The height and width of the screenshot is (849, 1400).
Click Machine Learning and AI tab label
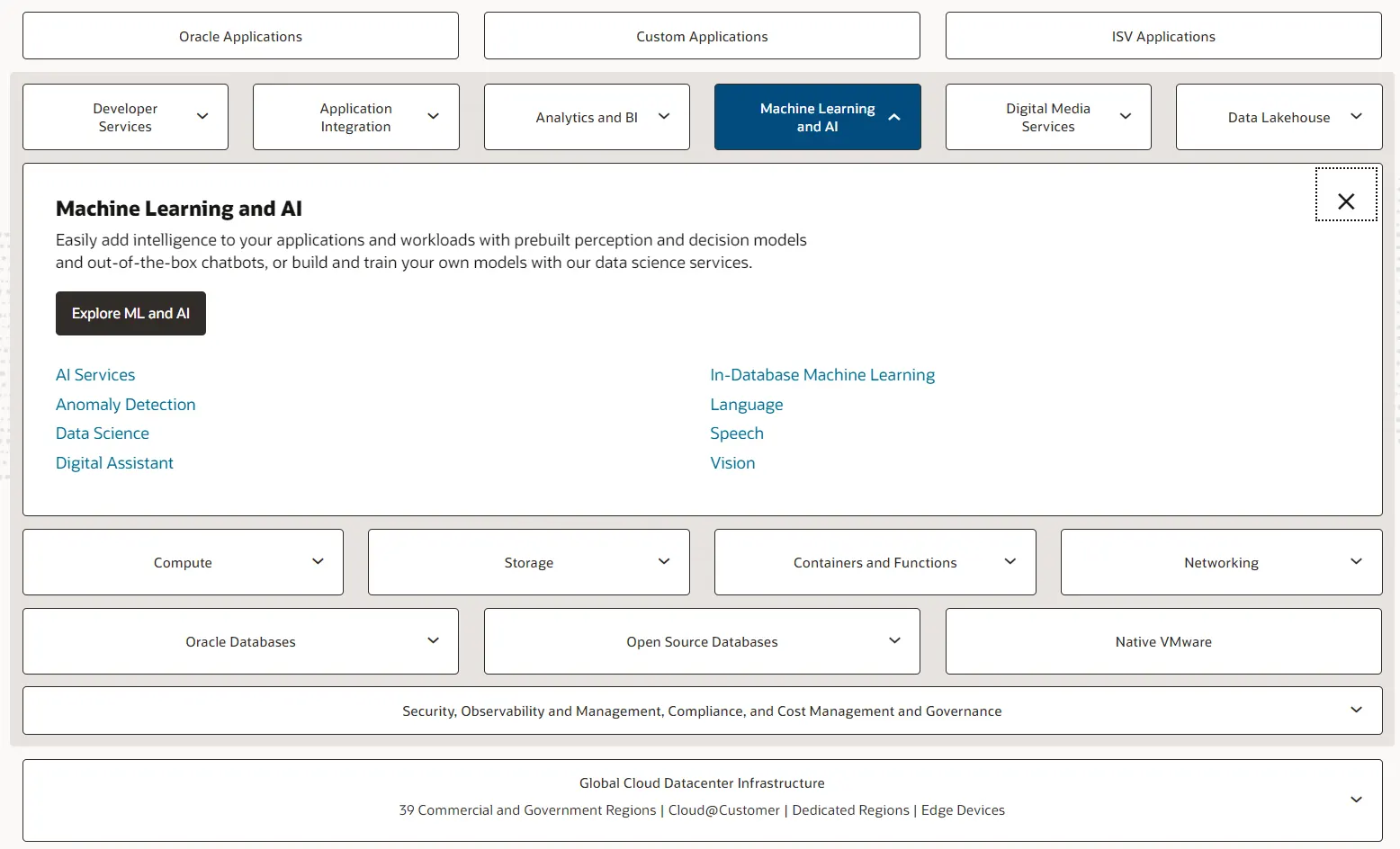[x=817, y=117]
